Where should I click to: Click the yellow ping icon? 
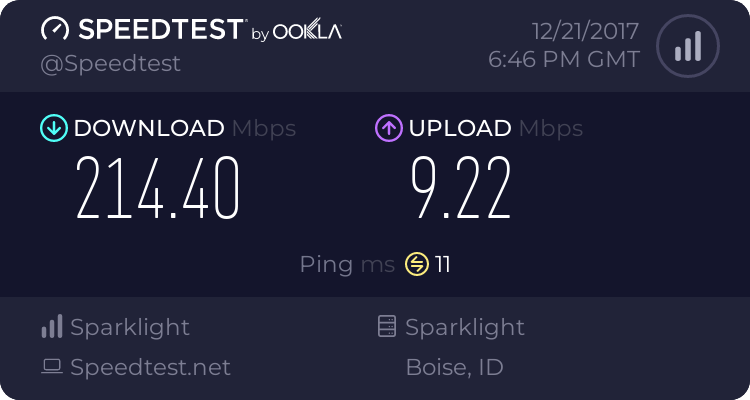tap(416, 264)
